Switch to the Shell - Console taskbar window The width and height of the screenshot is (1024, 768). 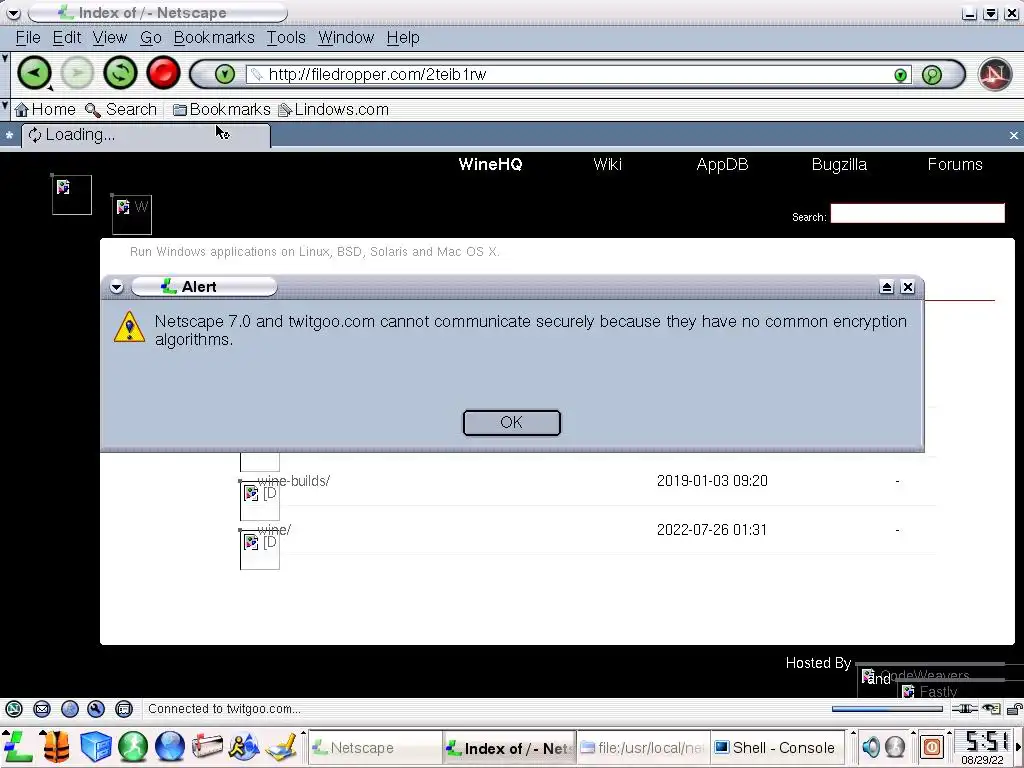776,748
